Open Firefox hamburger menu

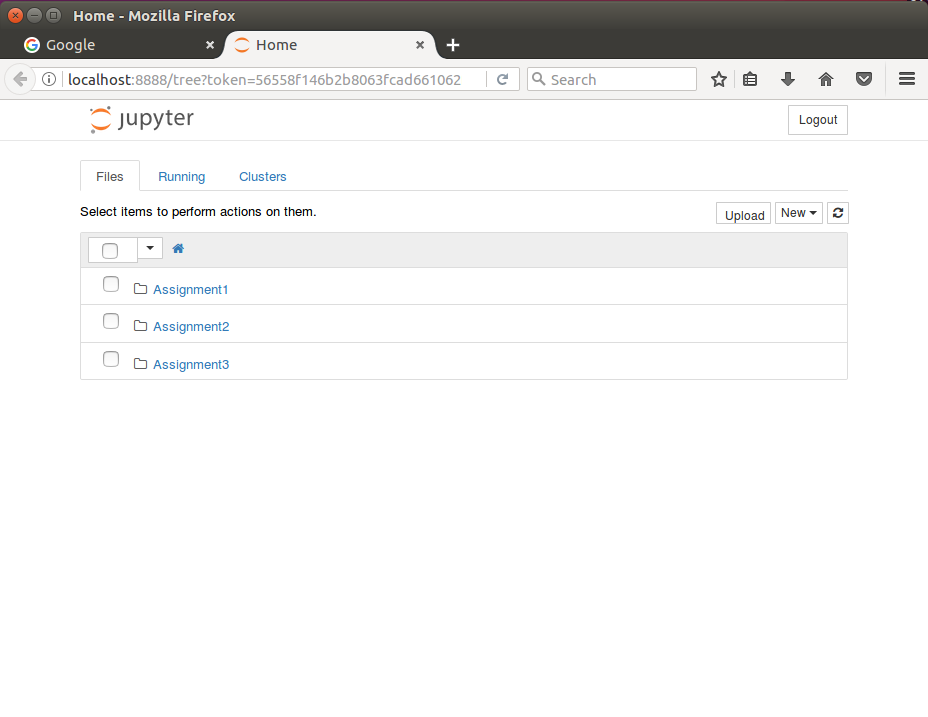(x=907, y=79)
